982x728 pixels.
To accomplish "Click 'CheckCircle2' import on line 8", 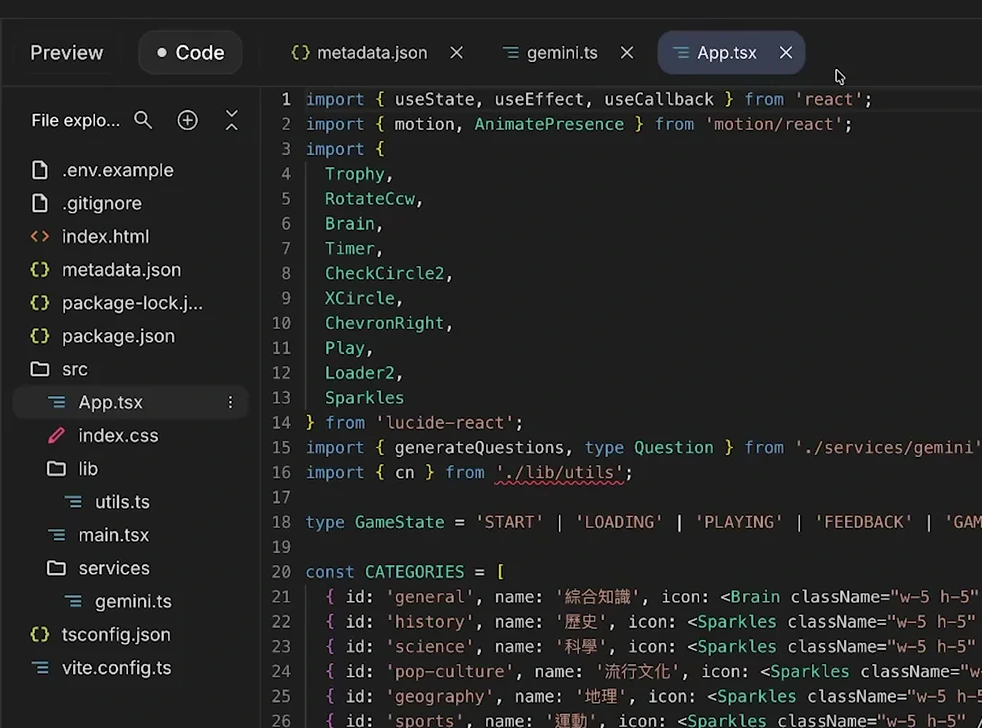I will 384,273.
